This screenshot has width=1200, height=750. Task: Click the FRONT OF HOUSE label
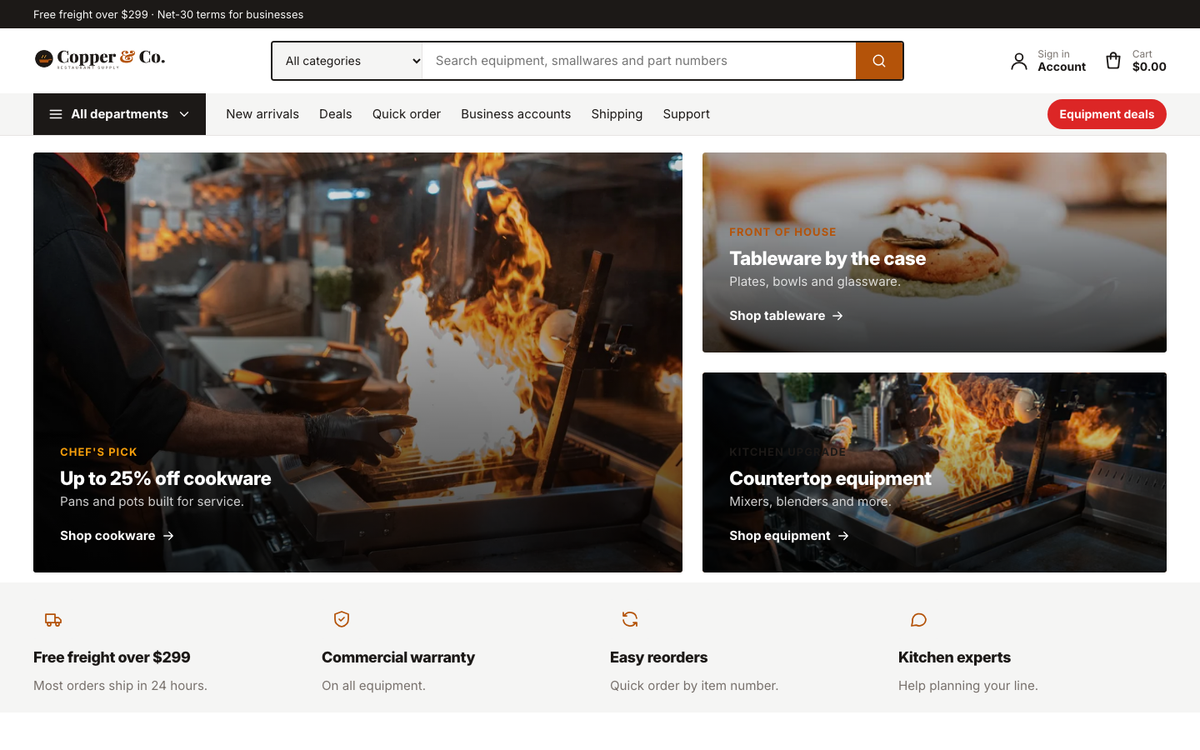click(783, 232)
